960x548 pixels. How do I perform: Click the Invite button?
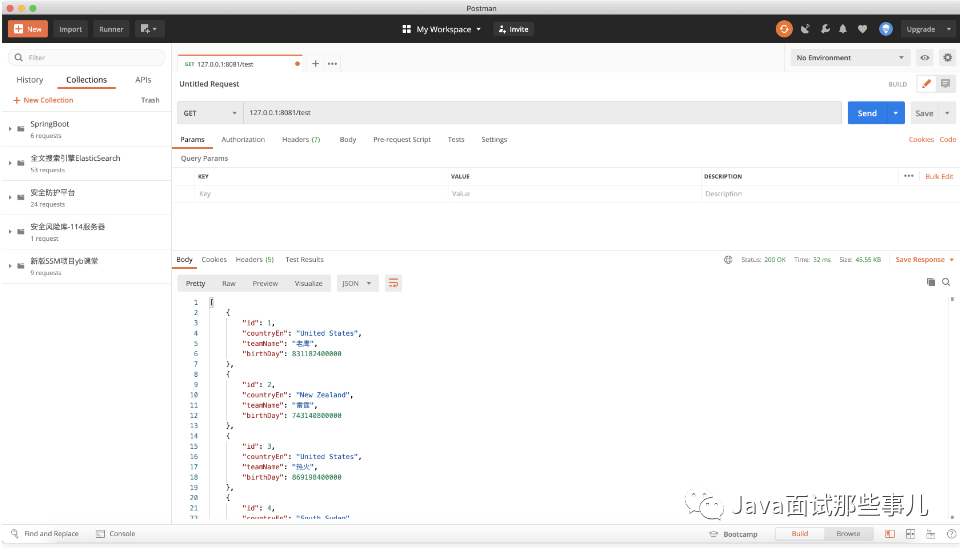pos(513,29)
